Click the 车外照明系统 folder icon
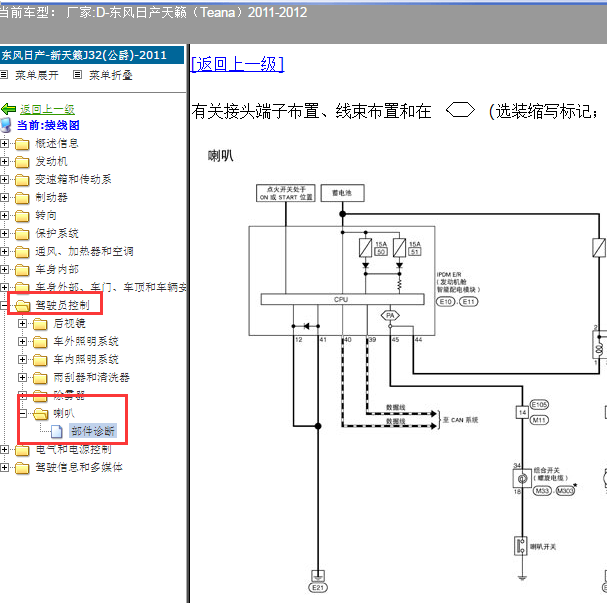The width and height of the screenshot is (607, 603). pyautogui.click(x=40, y=342)
